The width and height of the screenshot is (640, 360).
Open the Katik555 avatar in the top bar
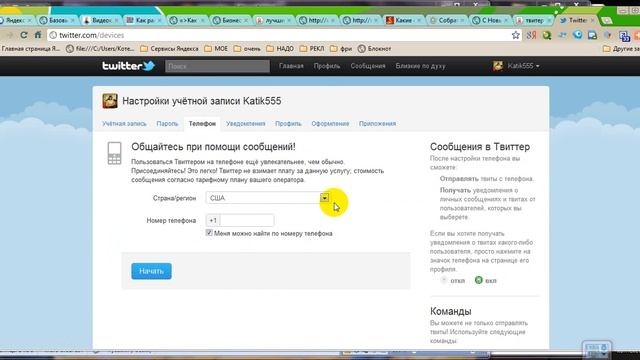point(498,66)
